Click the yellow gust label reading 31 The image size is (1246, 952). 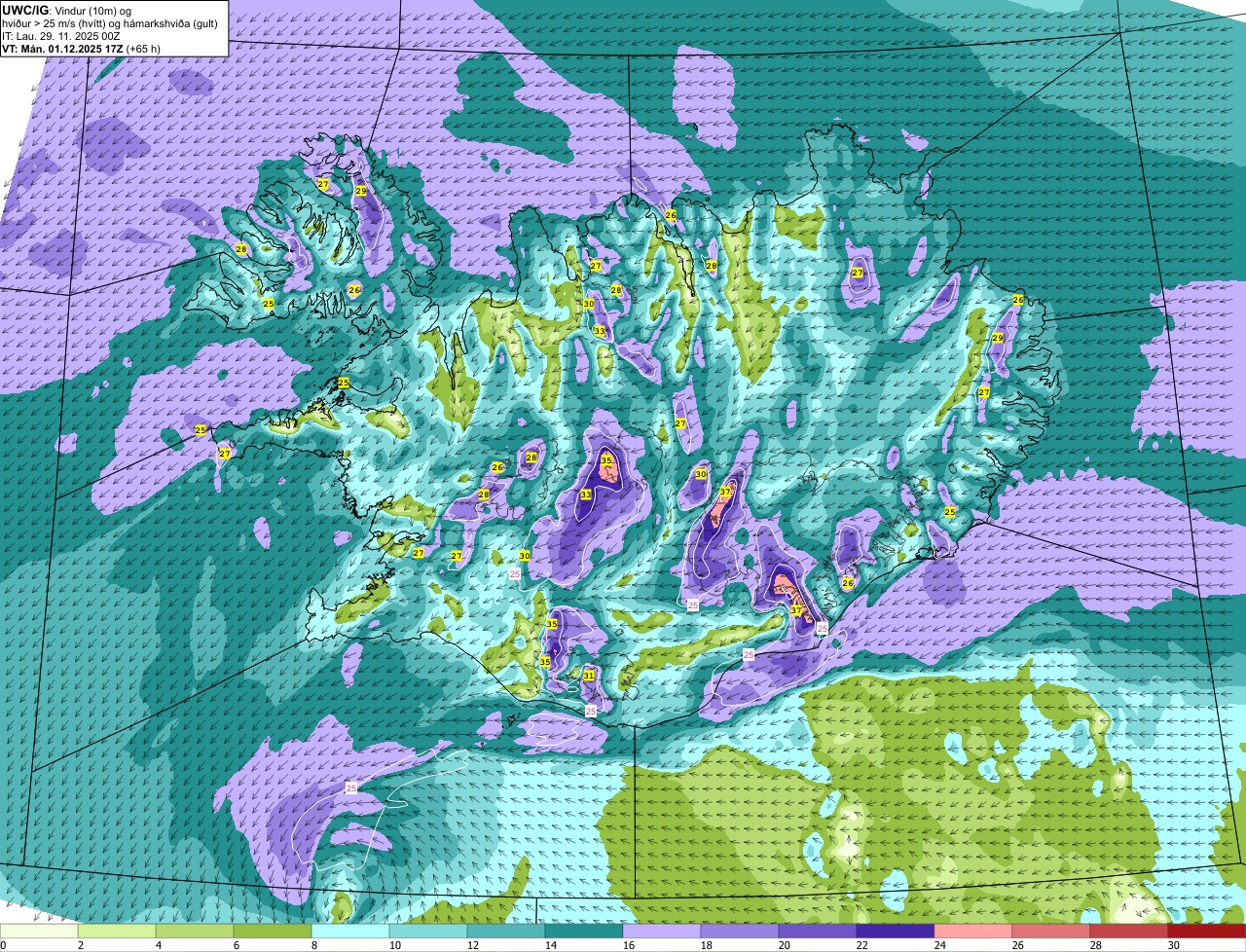[589, 676]
